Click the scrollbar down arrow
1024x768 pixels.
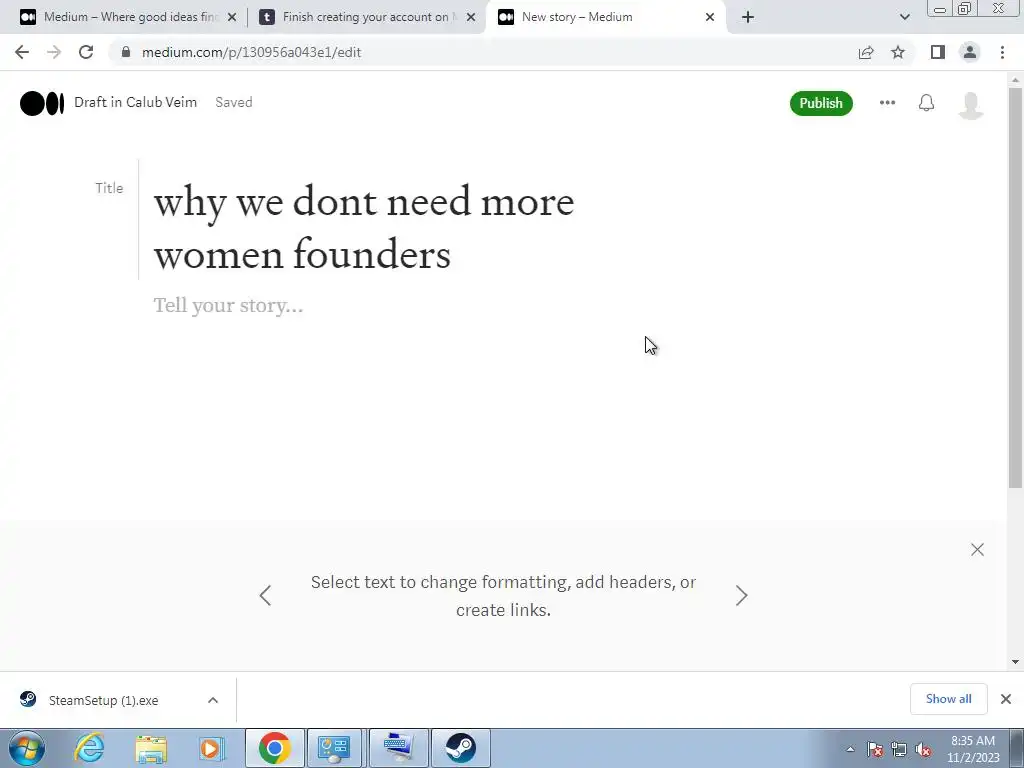click(x=1015, y=662)
